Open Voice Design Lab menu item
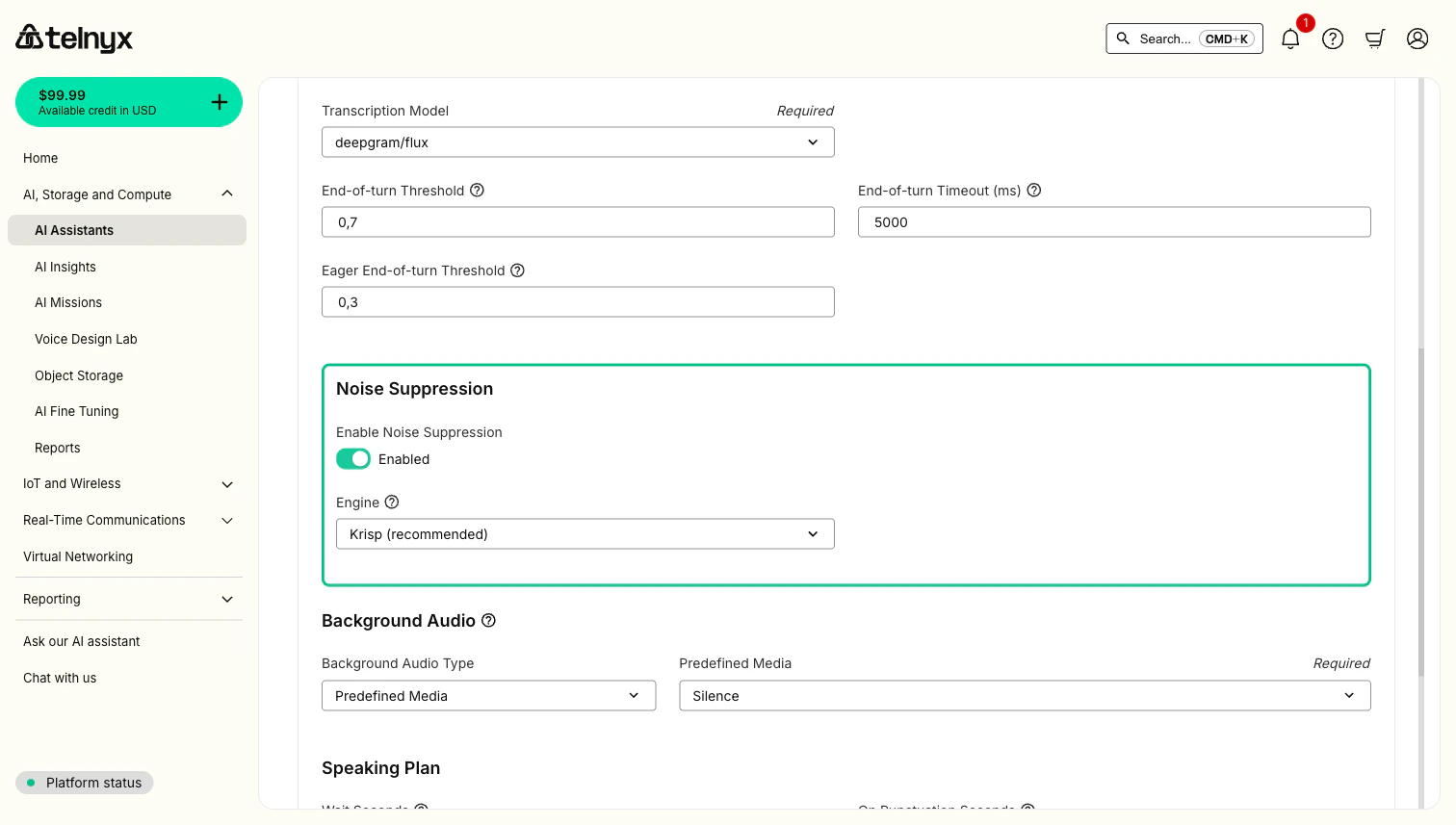The height and width of the screenshot is (825, 1456). (86, 339)
